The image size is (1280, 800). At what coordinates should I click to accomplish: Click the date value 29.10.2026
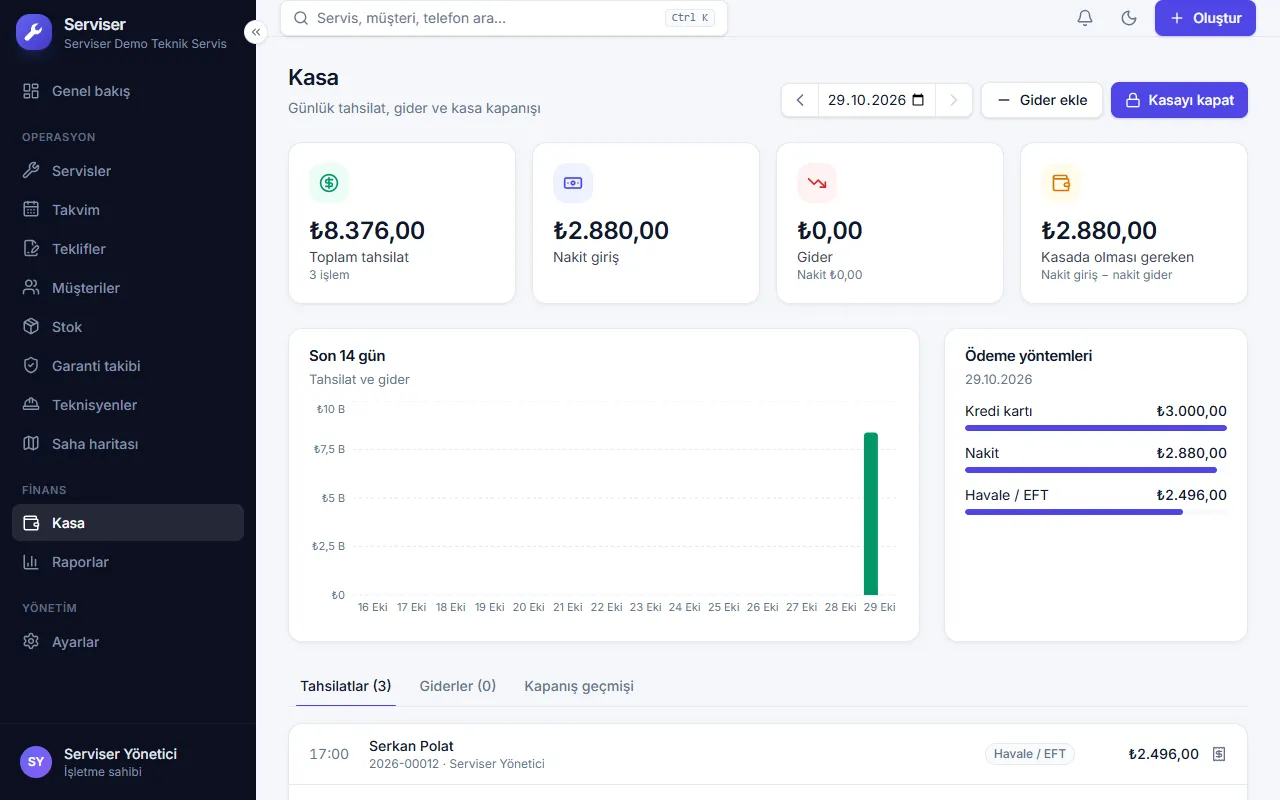pyautogui.click(x=867, y=100)
